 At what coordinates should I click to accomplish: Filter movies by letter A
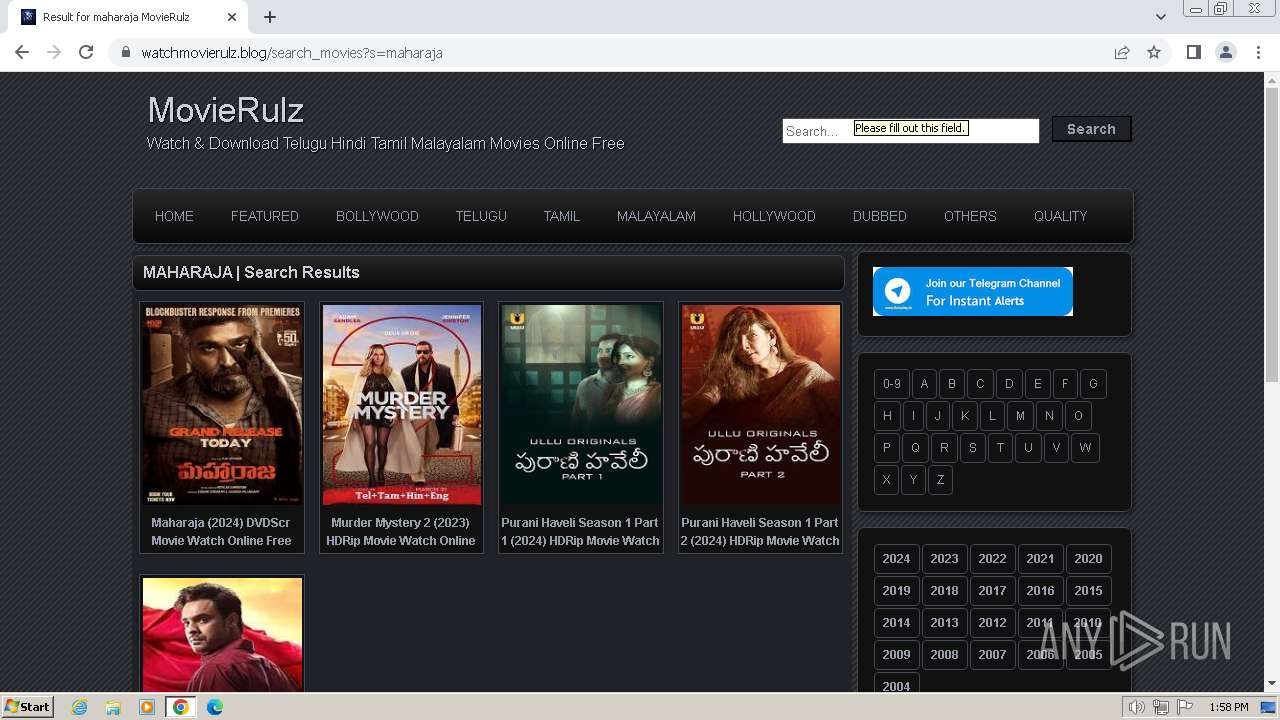pyautogui.click(x=924, y=384)
